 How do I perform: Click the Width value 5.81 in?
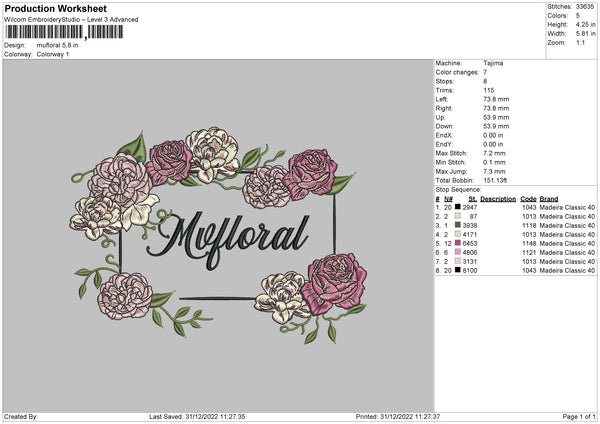point(585,34)
